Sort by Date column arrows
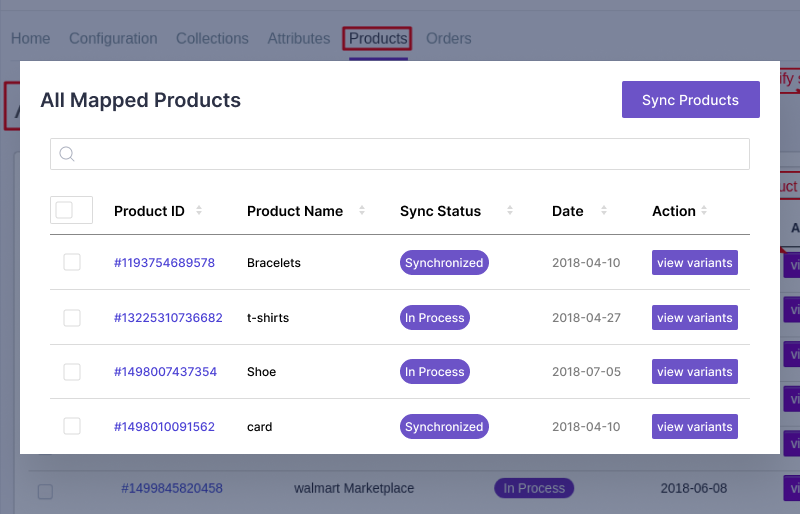Screen dimensions: 800x514 [604, 211]
